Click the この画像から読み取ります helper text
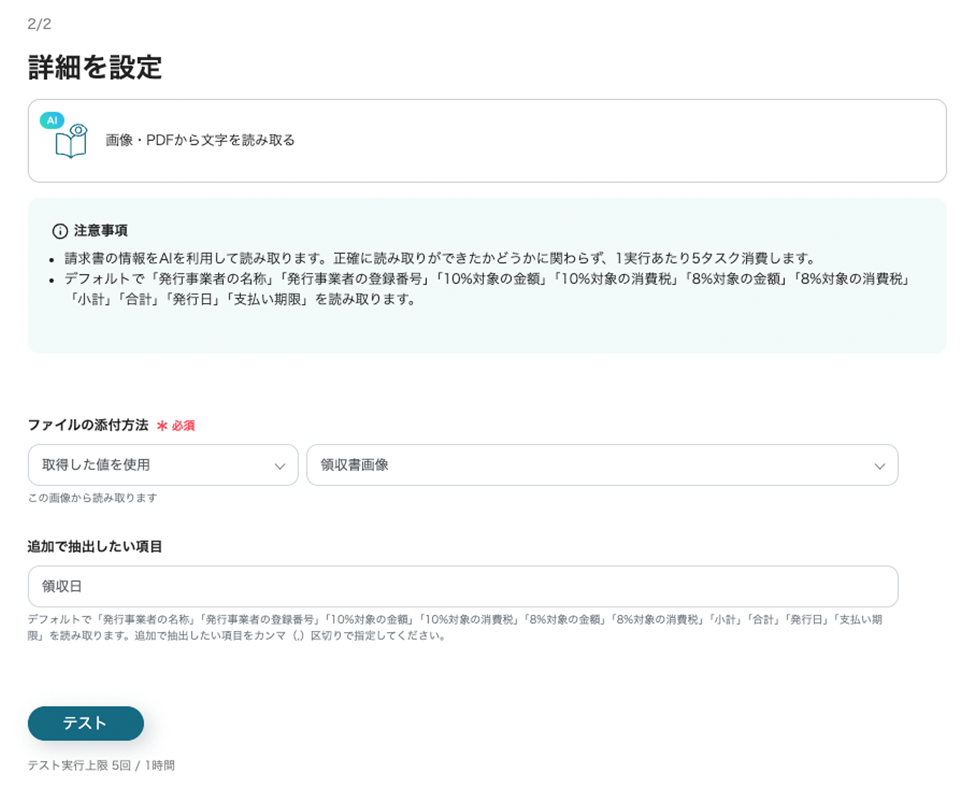960x787 pixels. coord(92,497)
